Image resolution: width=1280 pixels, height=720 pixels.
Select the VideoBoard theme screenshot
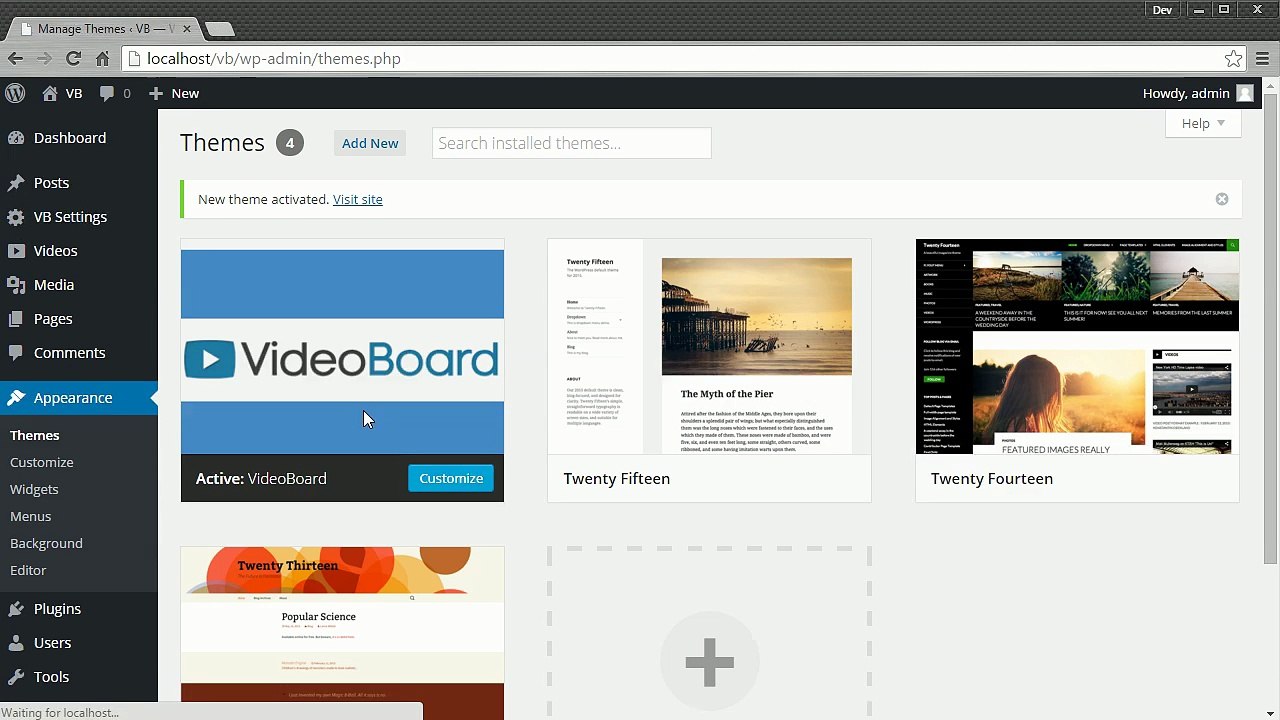tap(342, 347)
